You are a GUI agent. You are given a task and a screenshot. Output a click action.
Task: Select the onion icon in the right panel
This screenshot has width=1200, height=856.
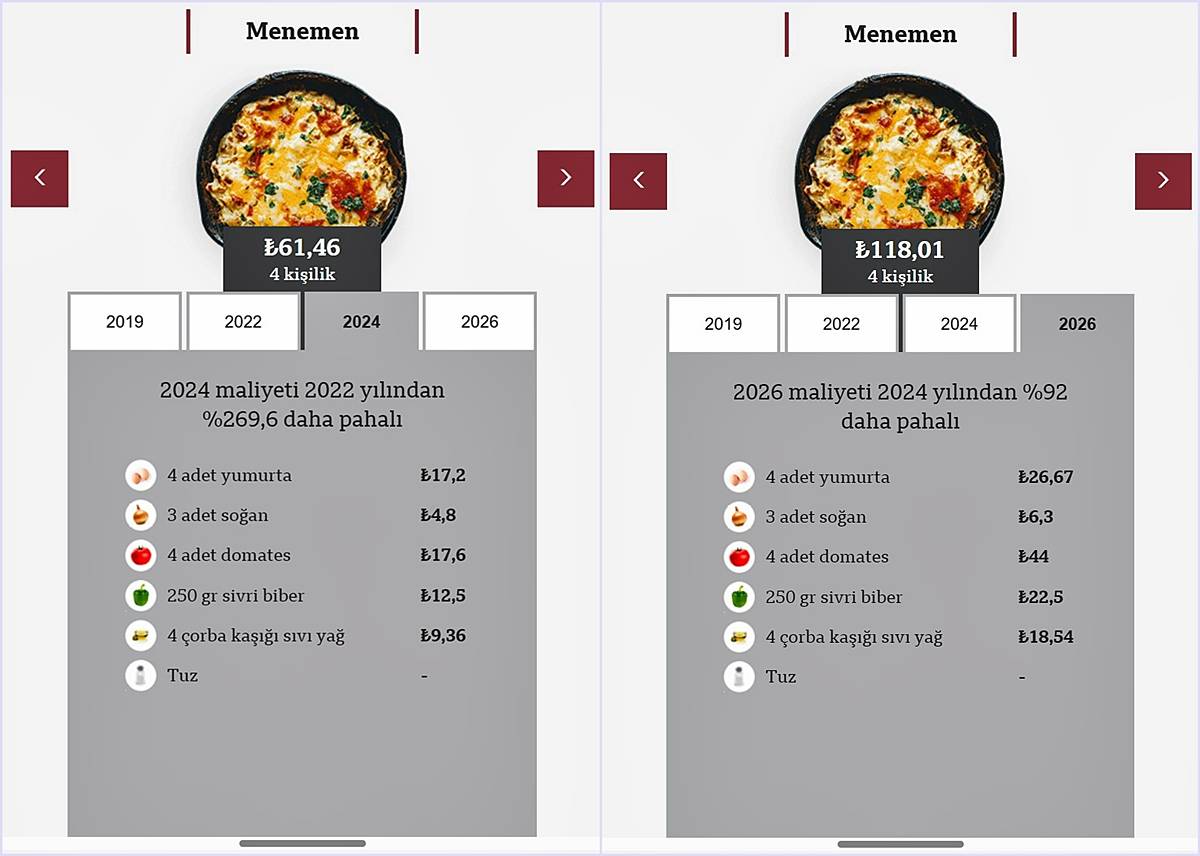point(739,517)
